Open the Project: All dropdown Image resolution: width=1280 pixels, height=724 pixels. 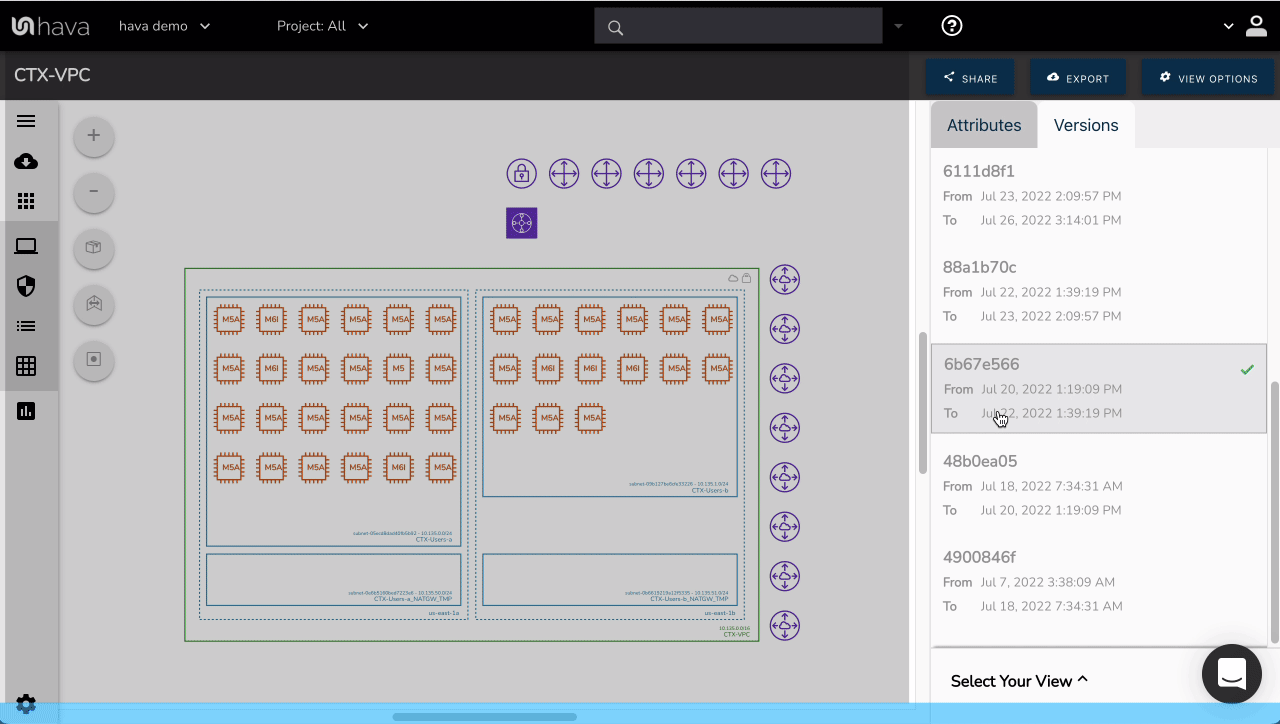[x=322, y=26]
